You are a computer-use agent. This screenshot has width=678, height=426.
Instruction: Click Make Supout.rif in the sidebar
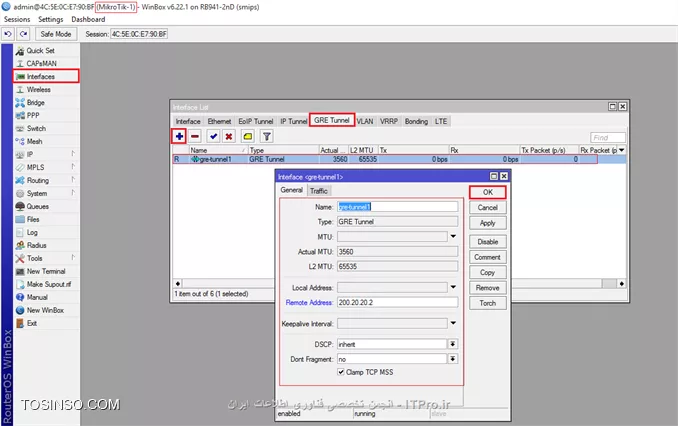(49, 284)
